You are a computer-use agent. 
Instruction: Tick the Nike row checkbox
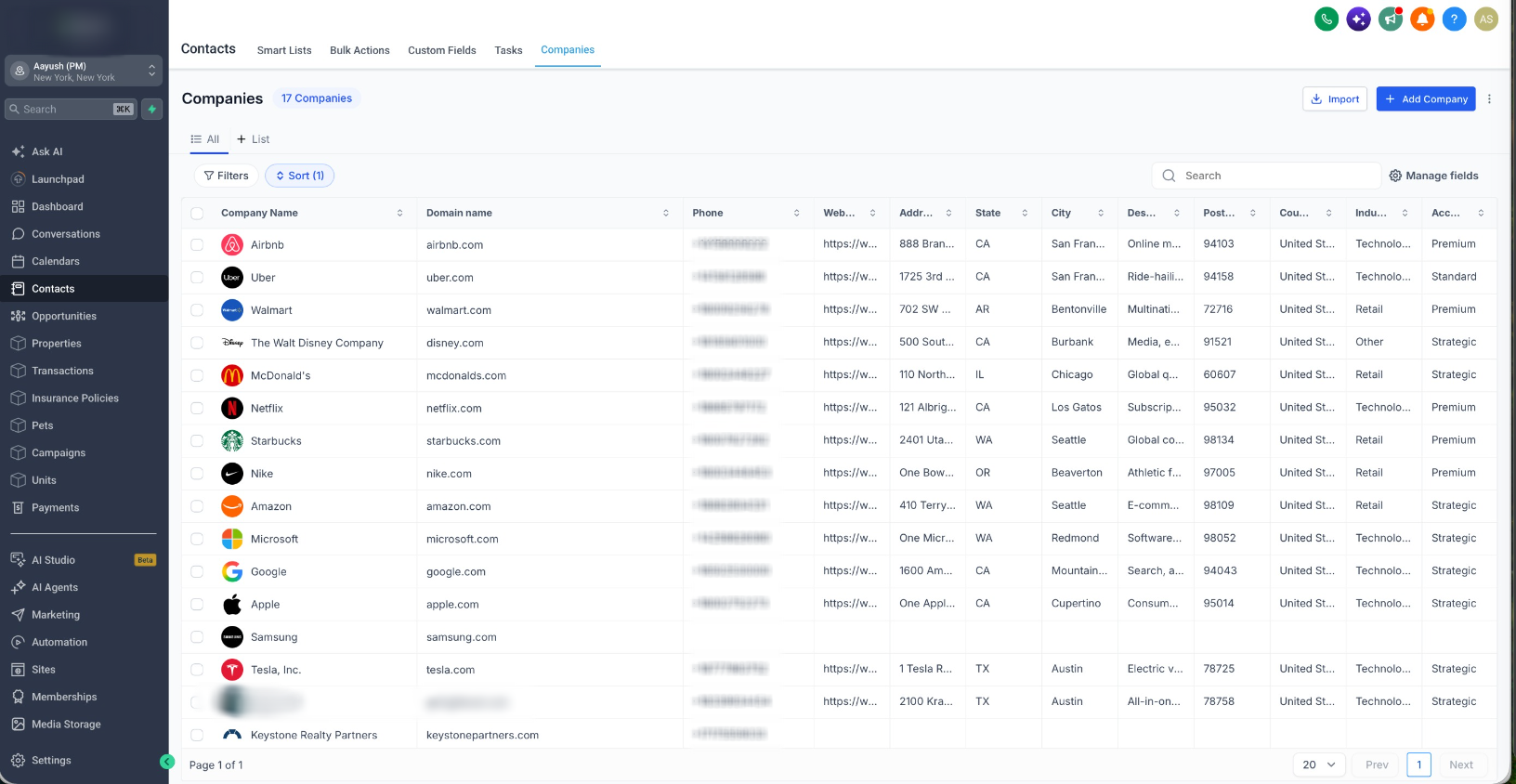(197, 474)
